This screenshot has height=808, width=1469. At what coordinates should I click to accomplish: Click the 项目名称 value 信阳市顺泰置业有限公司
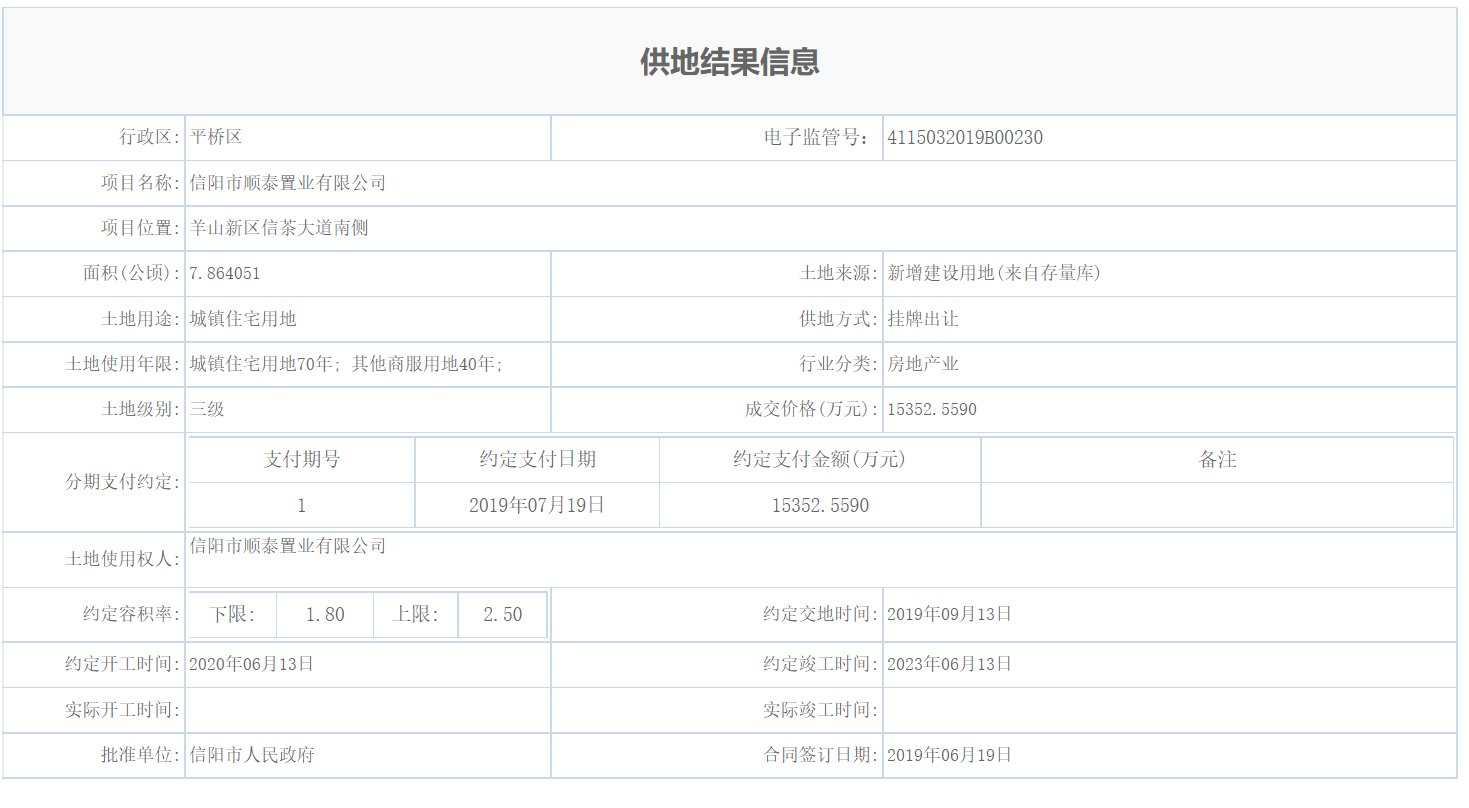point(288,183)
